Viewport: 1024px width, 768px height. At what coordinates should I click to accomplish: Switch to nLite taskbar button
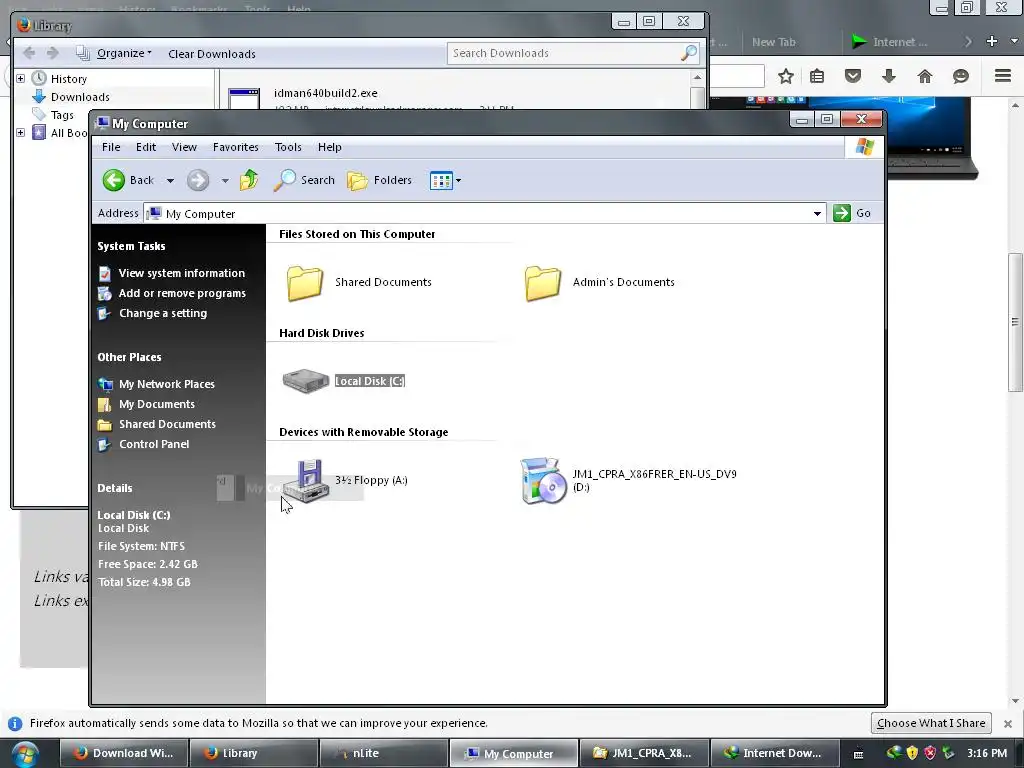click(383, 753)
